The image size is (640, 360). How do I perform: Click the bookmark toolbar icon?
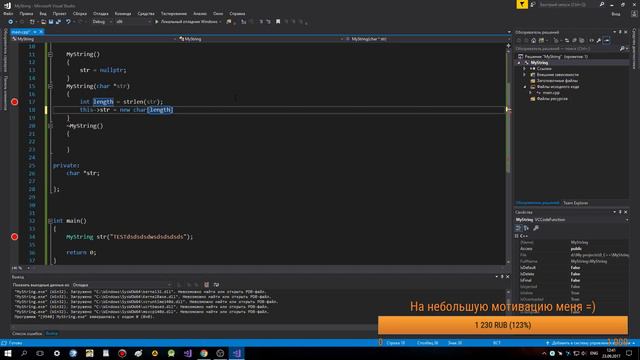point(278,22)
